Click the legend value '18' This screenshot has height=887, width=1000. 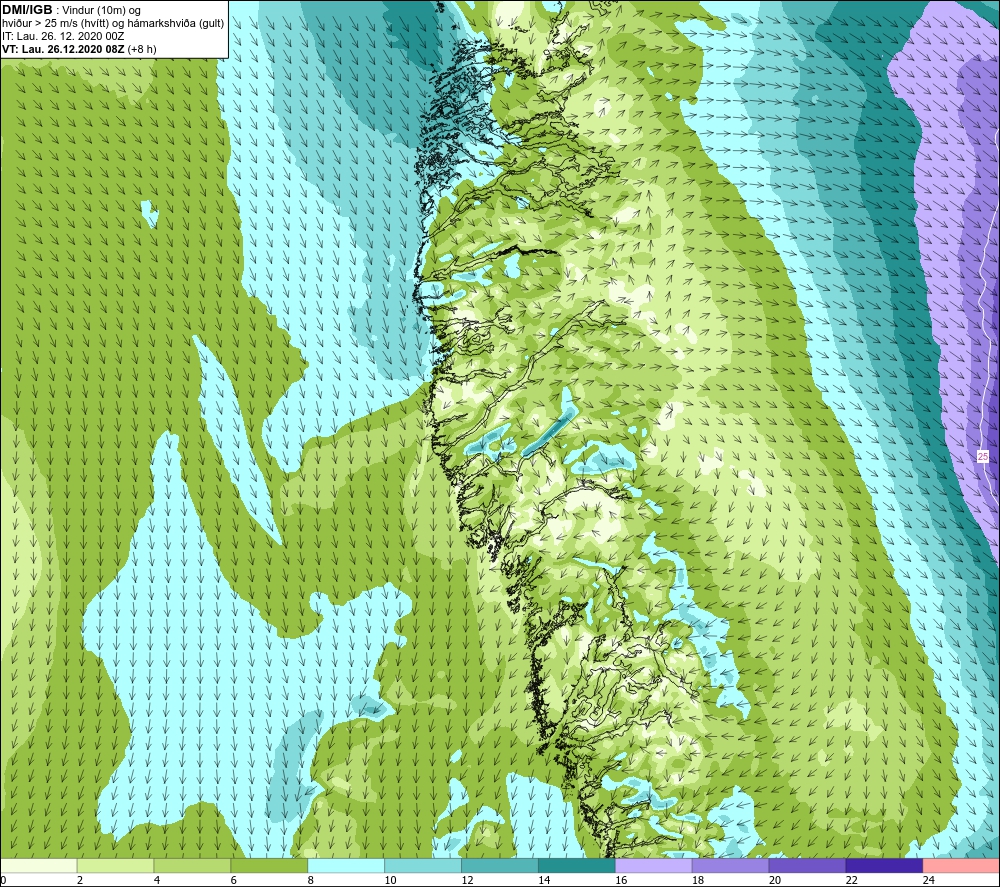click(698, 880)
